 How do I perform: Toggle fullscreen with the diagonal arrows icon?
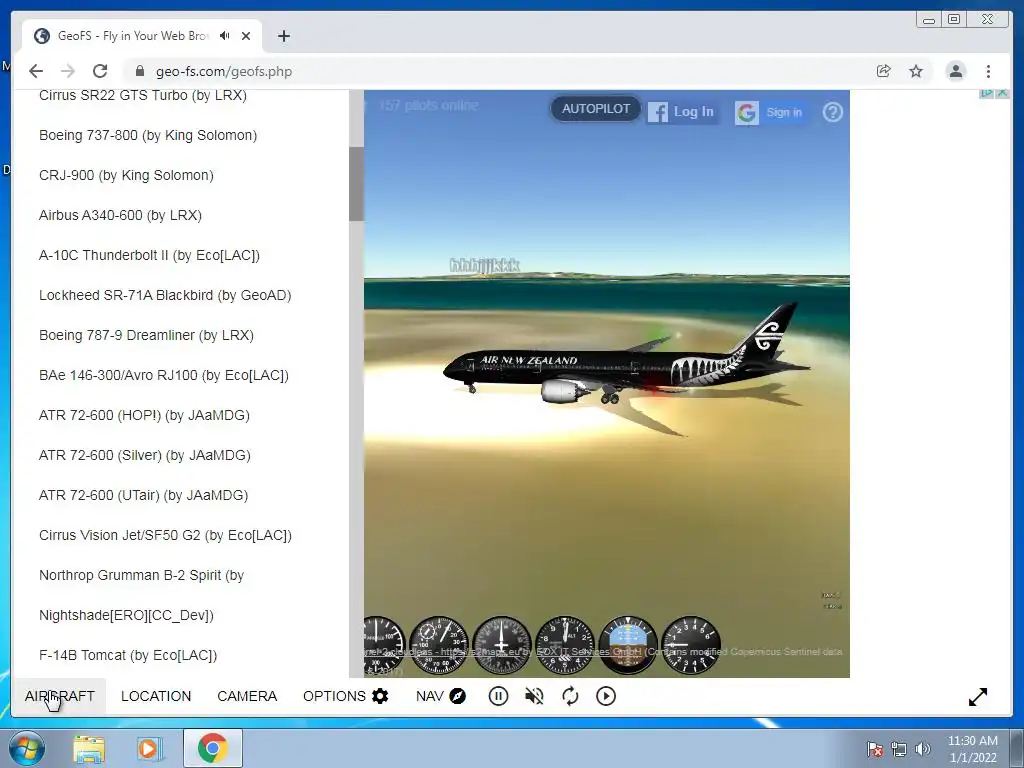978,697
